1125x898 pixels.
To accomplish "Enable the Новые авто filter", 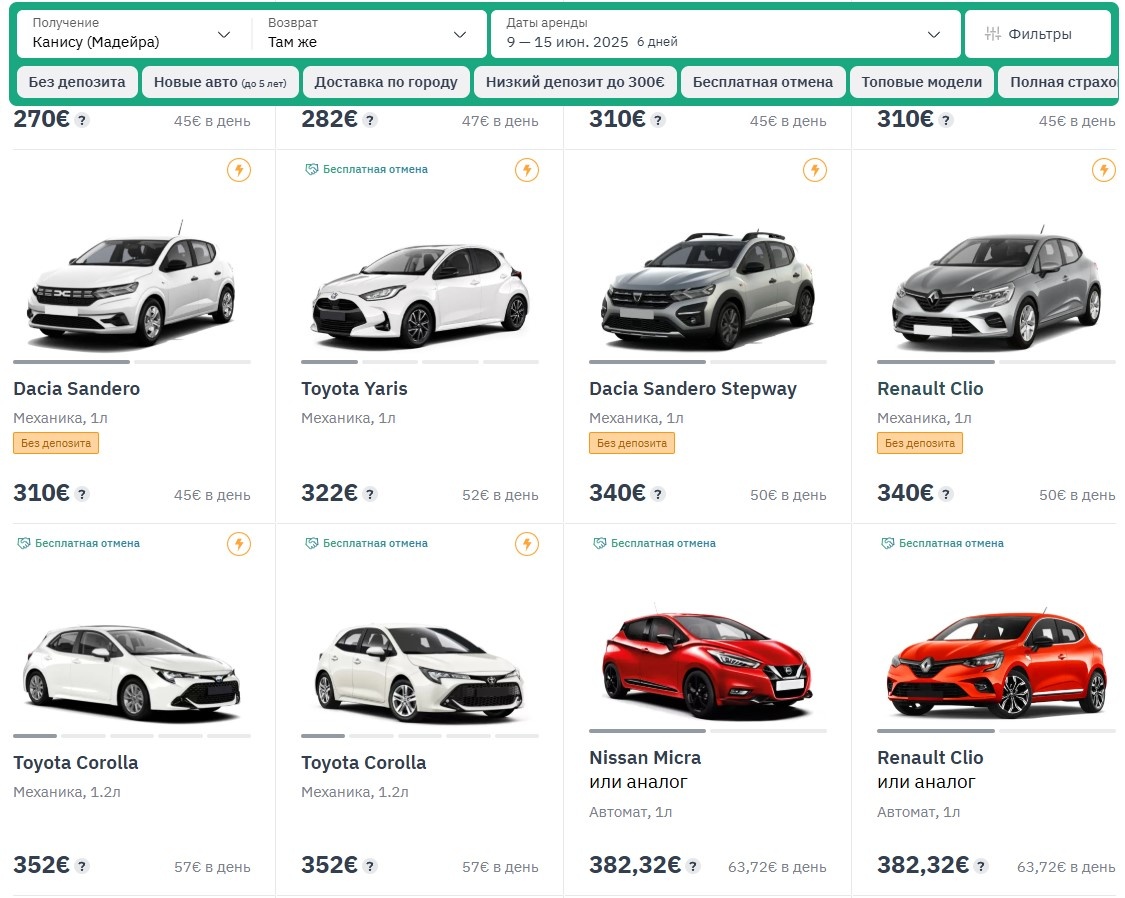I will point(219,82).
